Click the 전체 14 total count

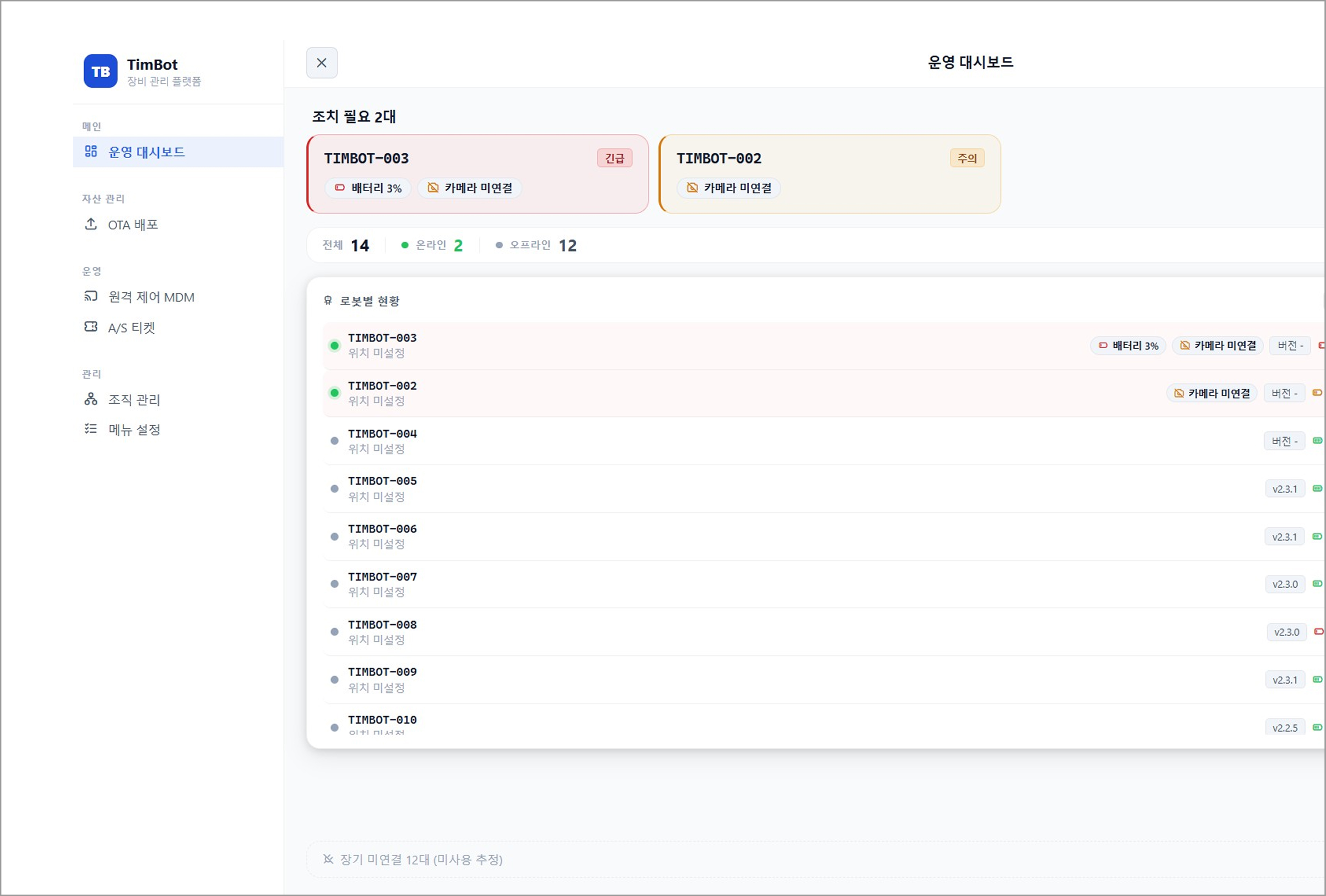click(346, 245)
